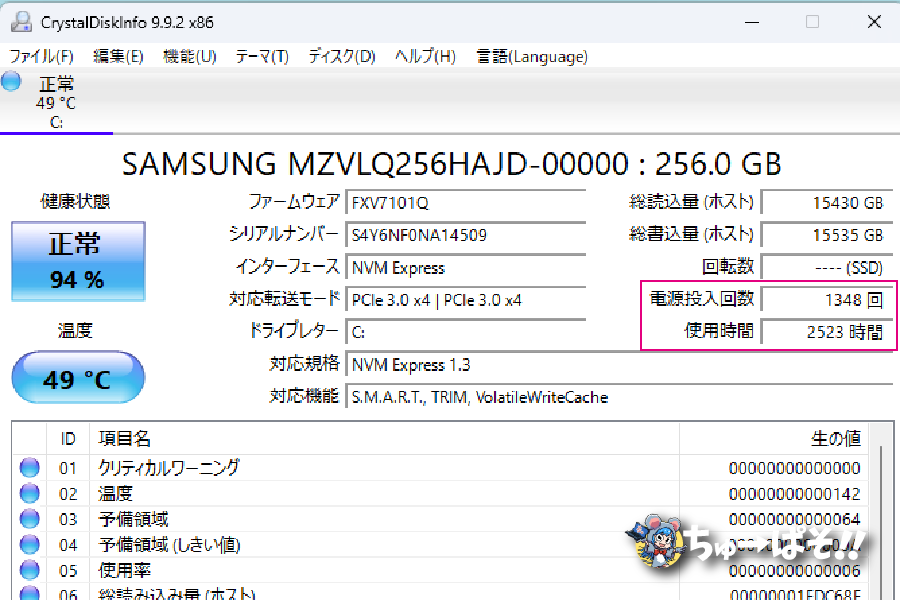900x600 pixels.
Task: Click the 電源投入回数 value 1348 回
Action: [827, 300]
